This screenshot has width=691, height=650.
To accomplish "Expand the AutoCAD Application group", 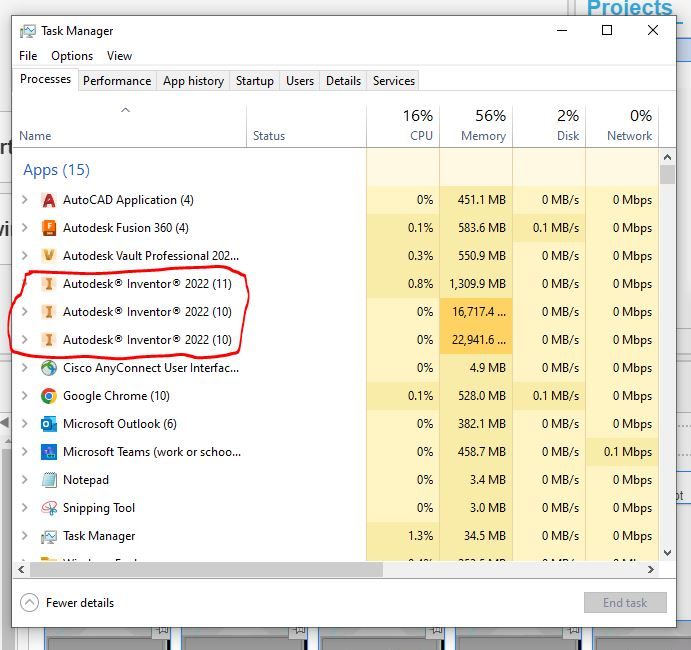I will point(25,200).
